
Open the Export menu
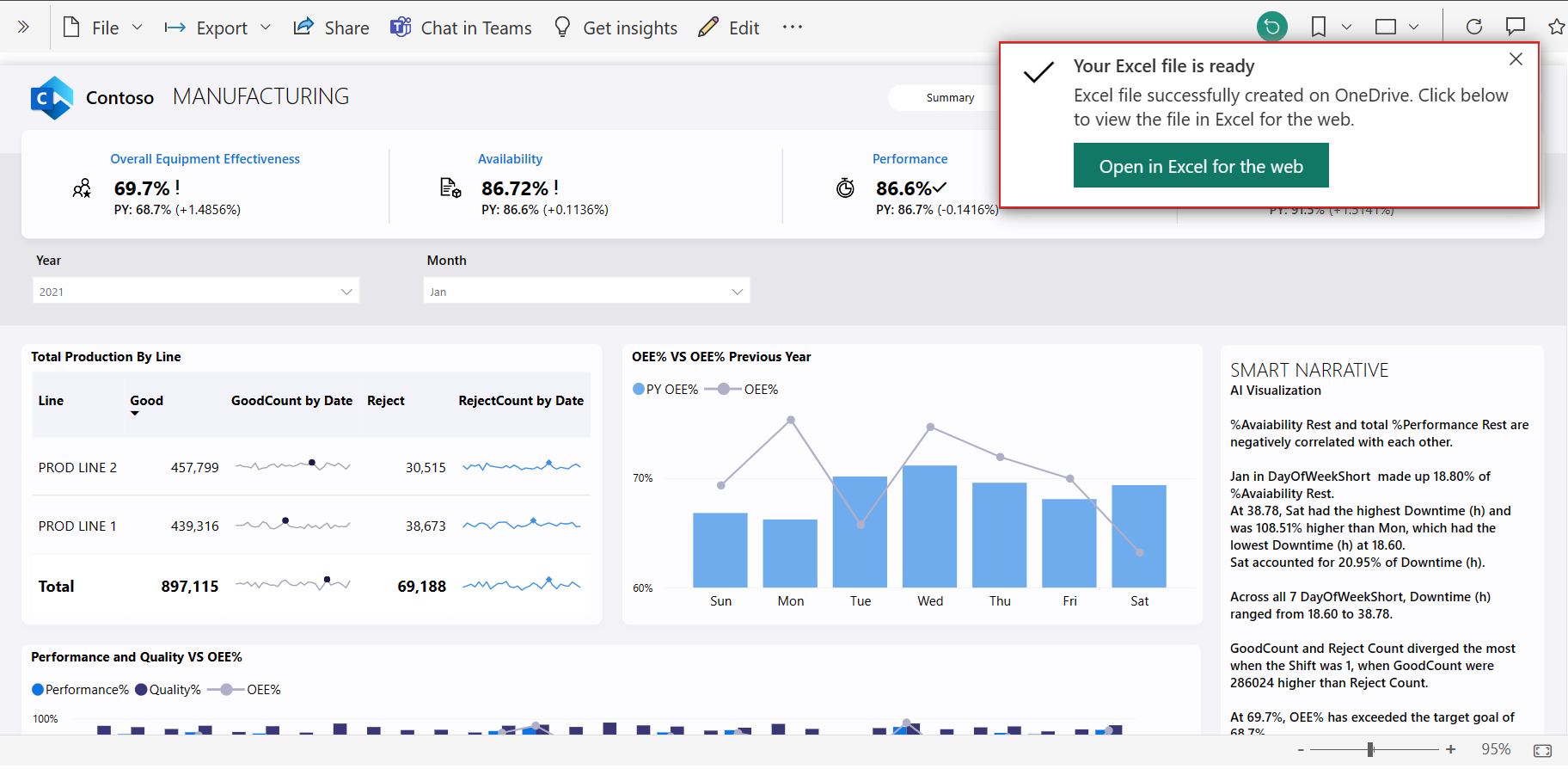[x=217, y=28]
